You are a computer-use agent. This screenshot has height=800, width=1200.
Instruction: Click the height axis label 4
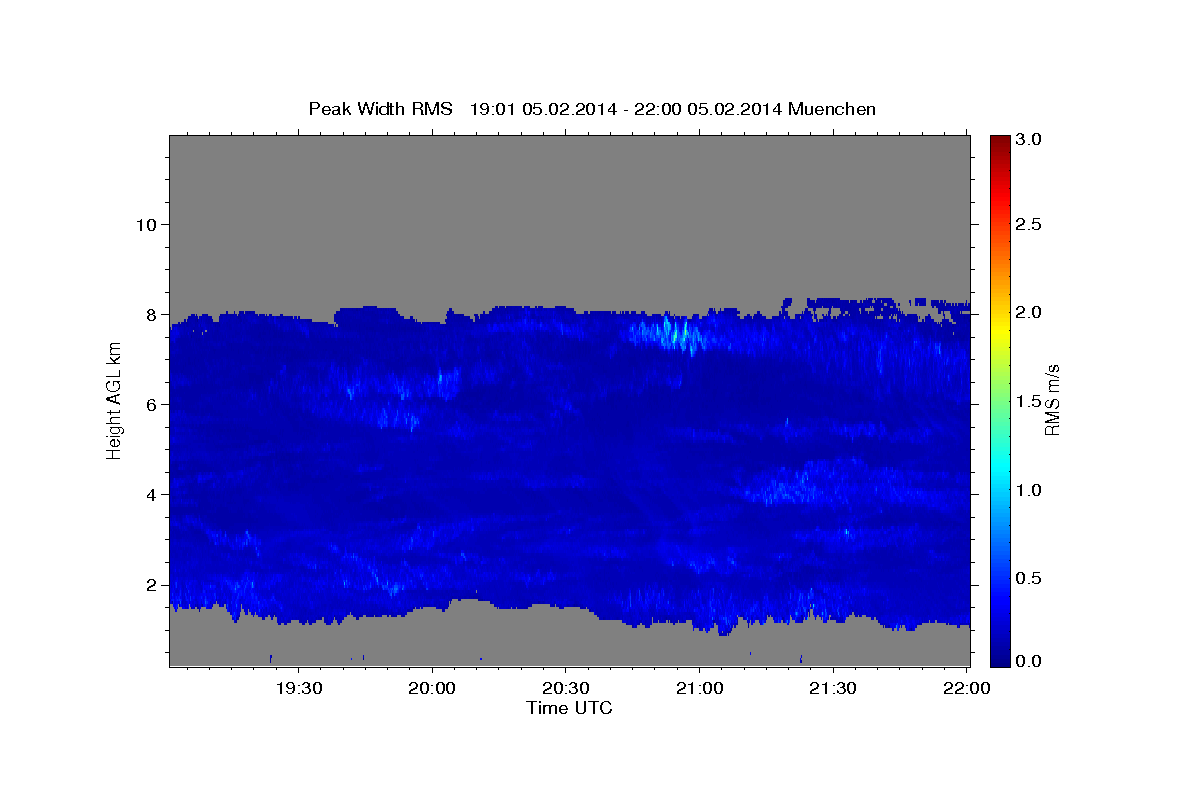click(150, 495)
